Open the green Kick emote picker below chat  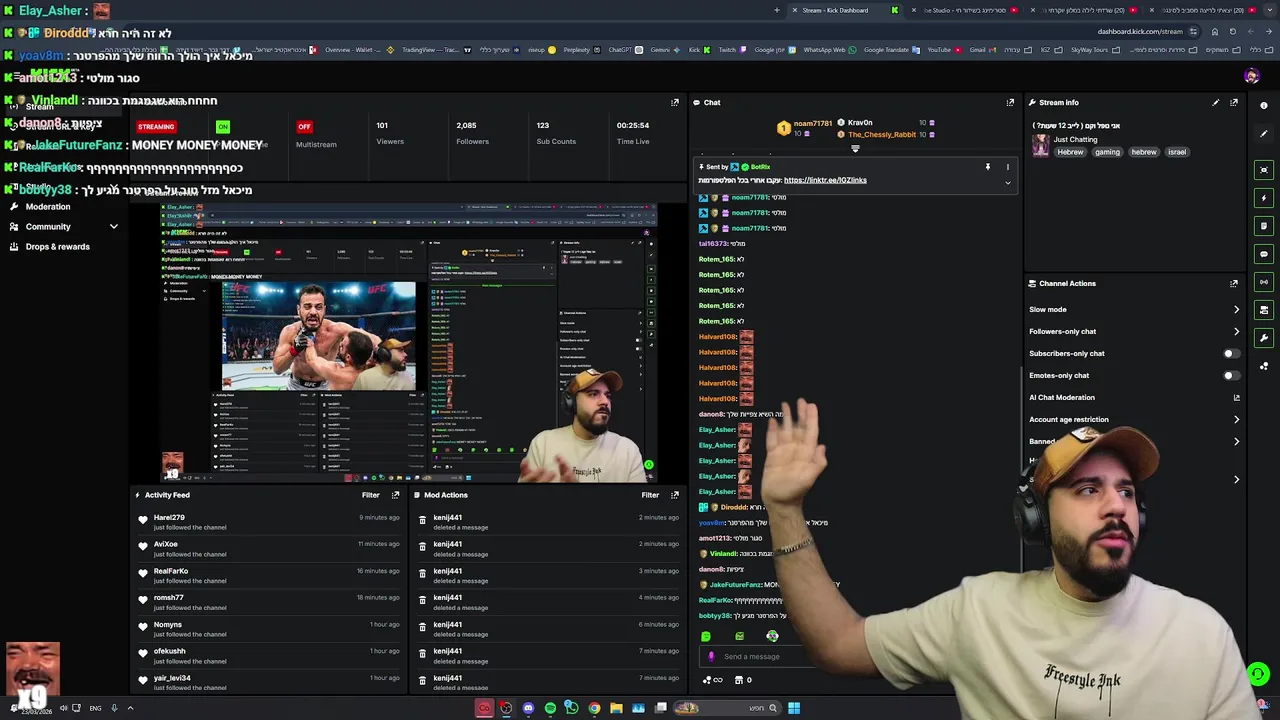(x=706, y=636)
